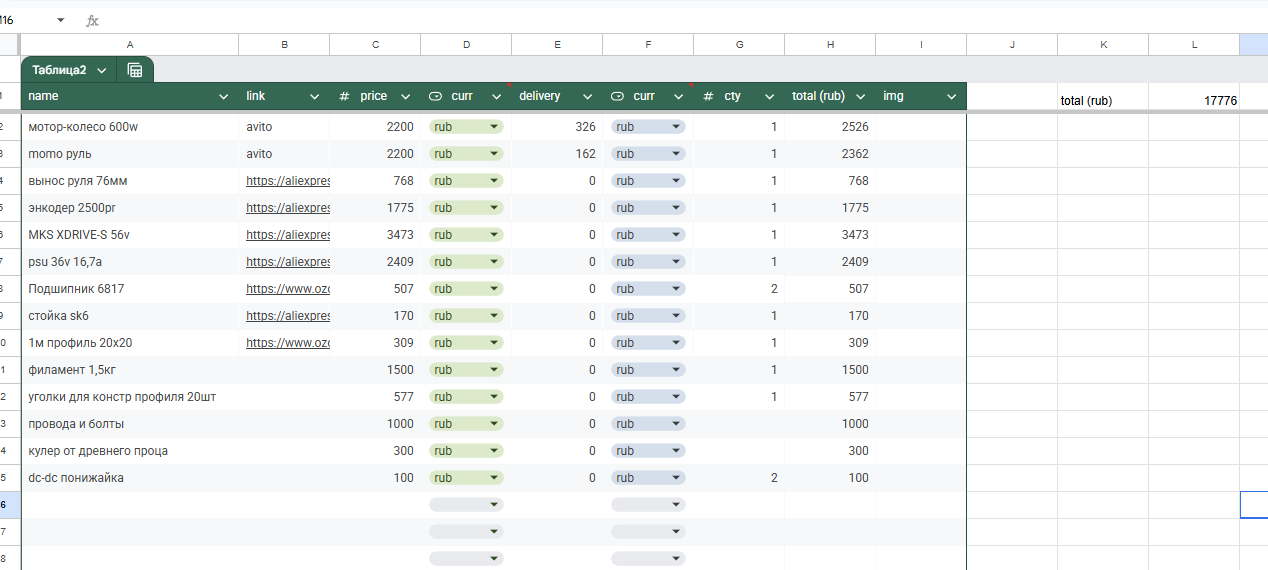Image resolution: width=1268 pixels, height=570 pixels.
Task: Open the delivery column header dropdown
Action: [x=587, y=96]
